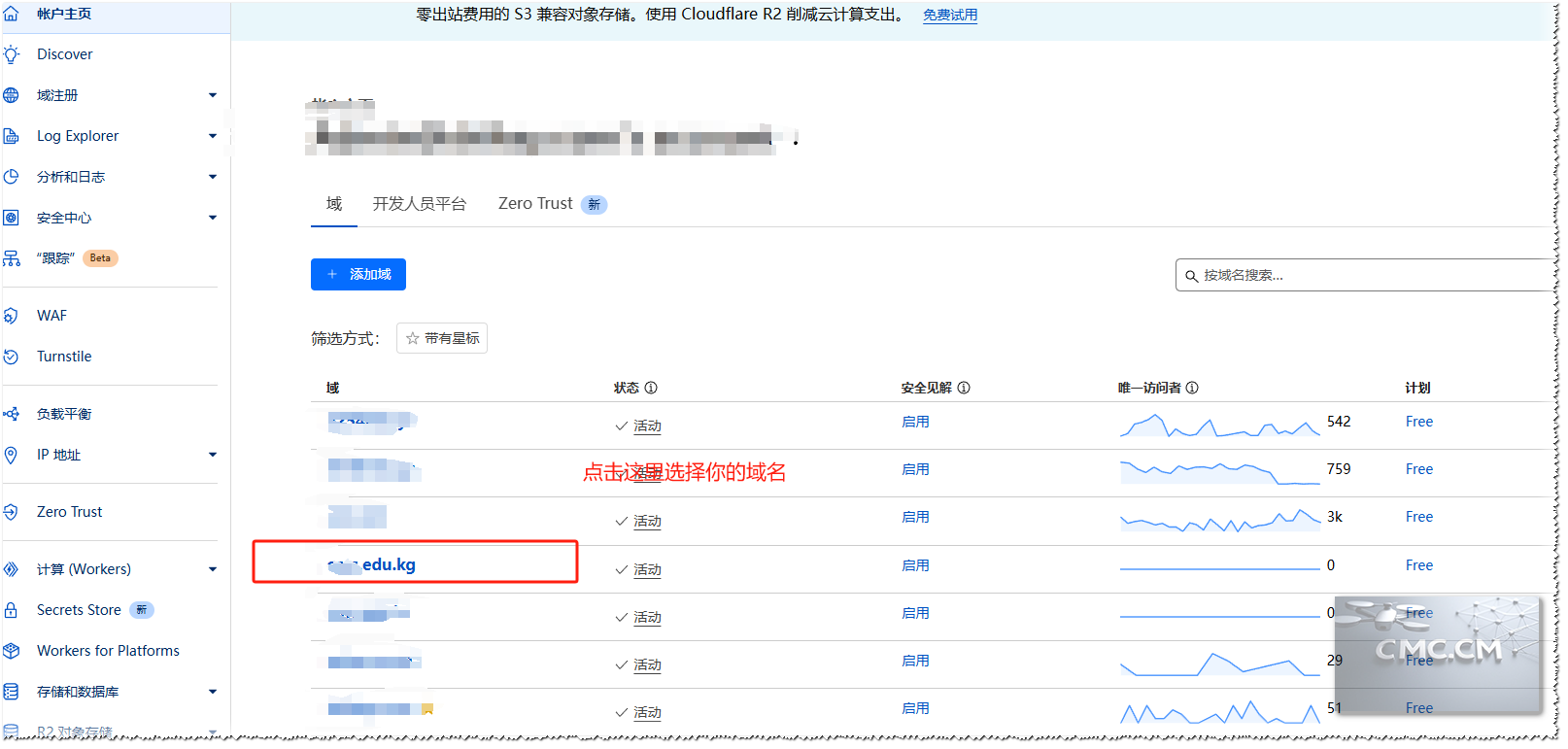Expand the Workers compute menu
Screen dimensions: 1568x749
point(213,569)
